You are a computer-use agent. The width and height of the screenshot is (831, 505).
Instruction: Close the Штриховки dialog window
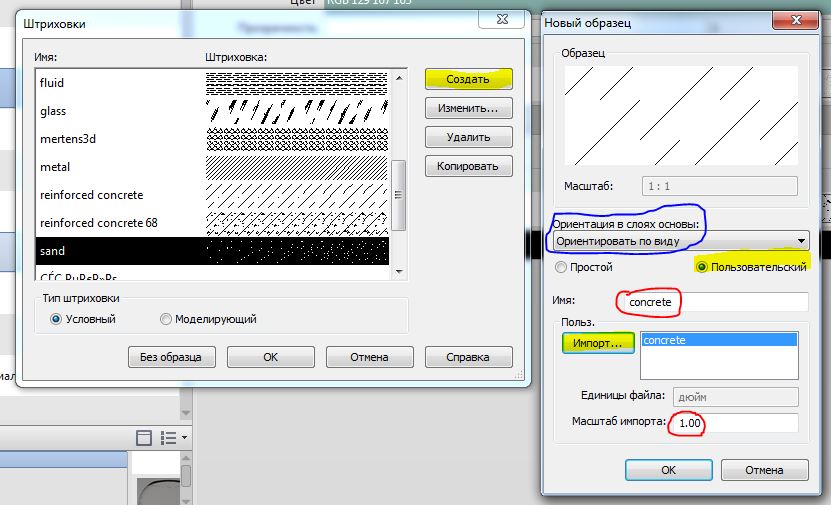point(502,19)
